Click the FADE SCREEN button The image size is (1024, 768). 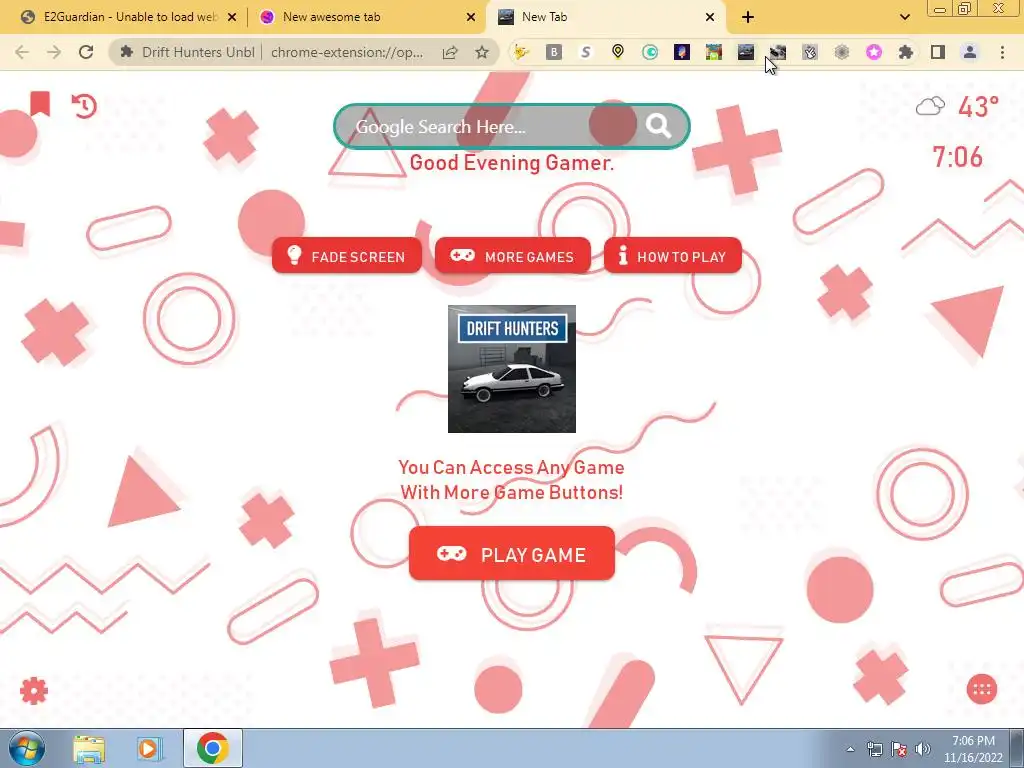[x=347, y=256]
